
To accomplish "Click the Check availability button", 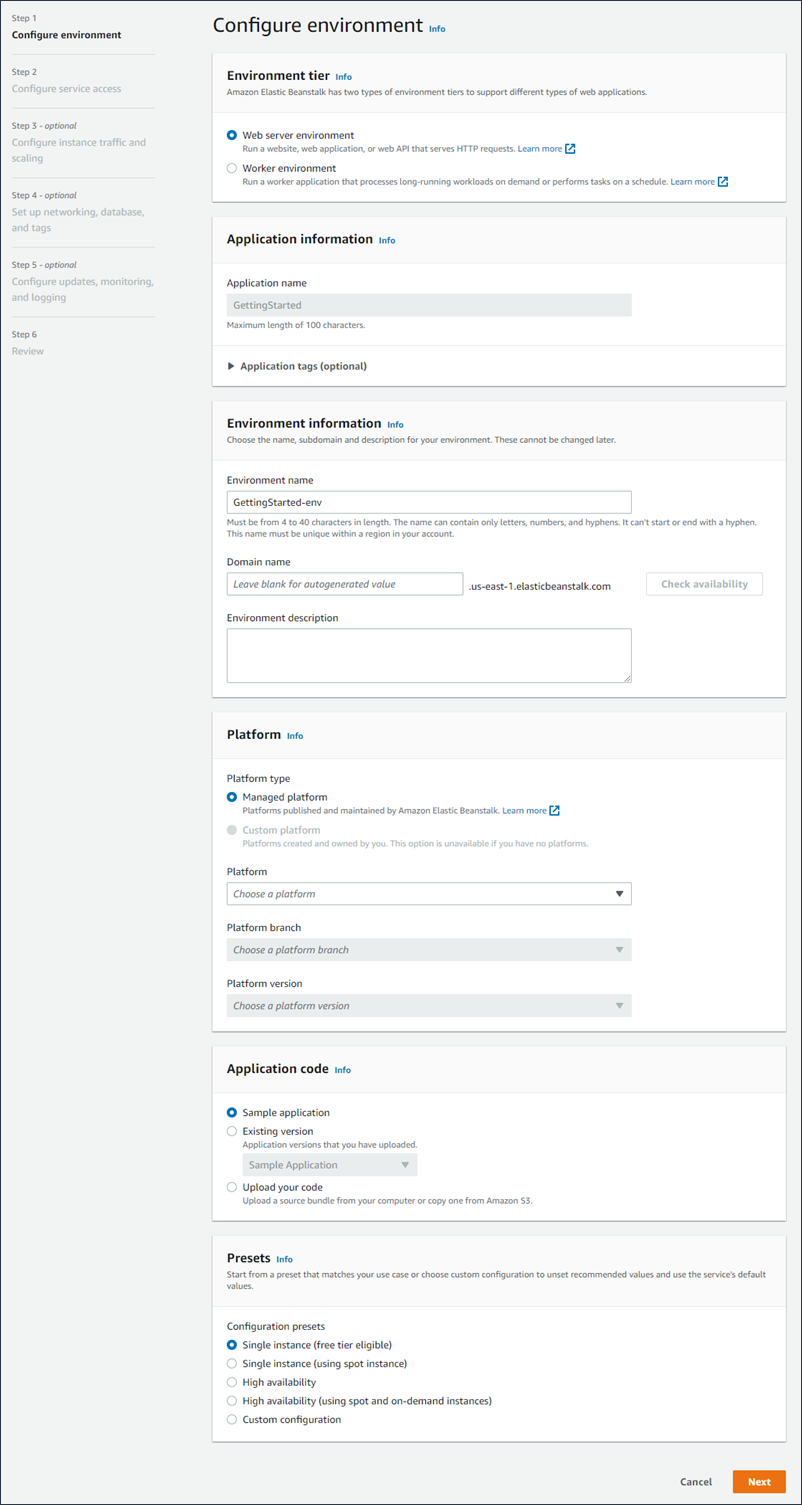I will (704, 584).
